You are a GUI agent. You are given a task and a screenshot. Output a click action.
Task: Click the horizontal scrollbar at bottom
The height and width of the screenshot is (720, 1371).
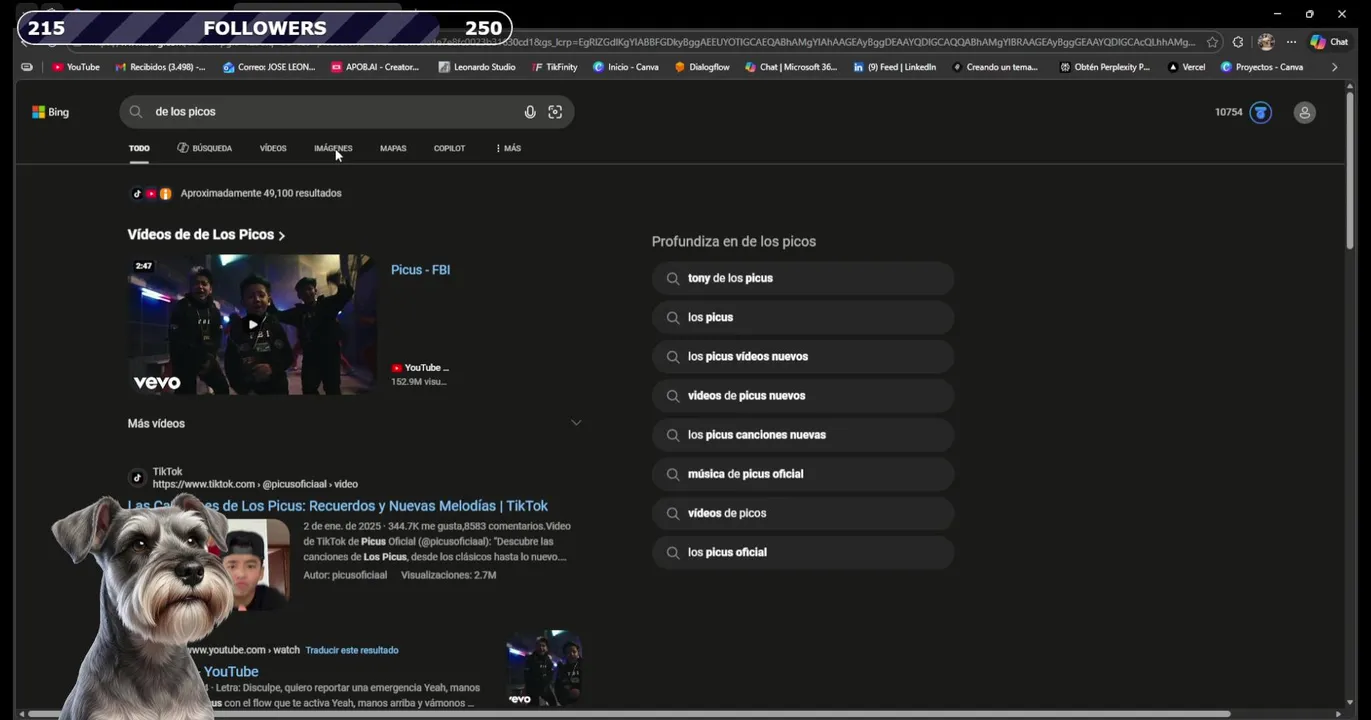coord(630,714)
